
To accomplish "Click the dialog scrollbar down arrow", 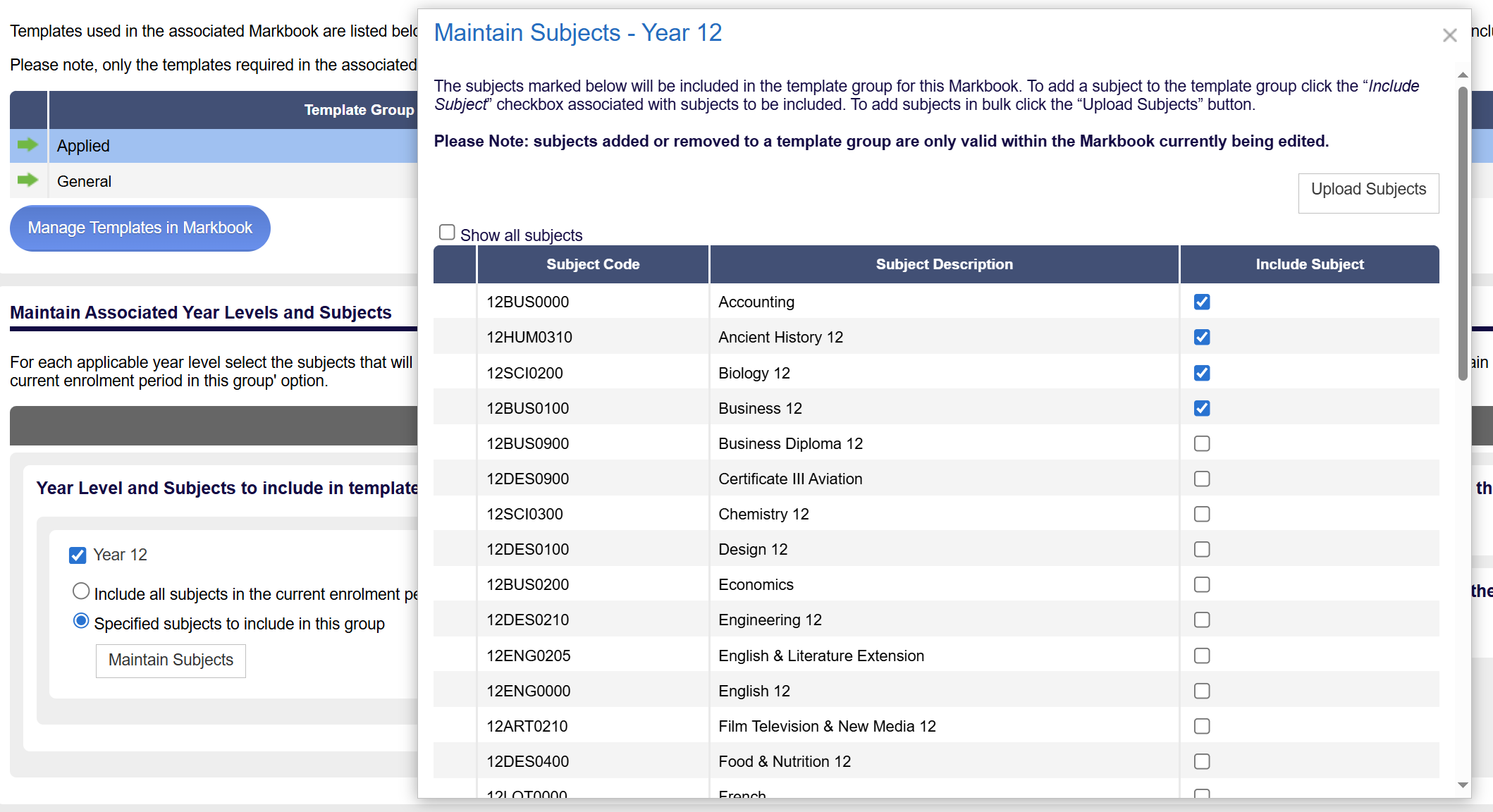I will 1463,785.
